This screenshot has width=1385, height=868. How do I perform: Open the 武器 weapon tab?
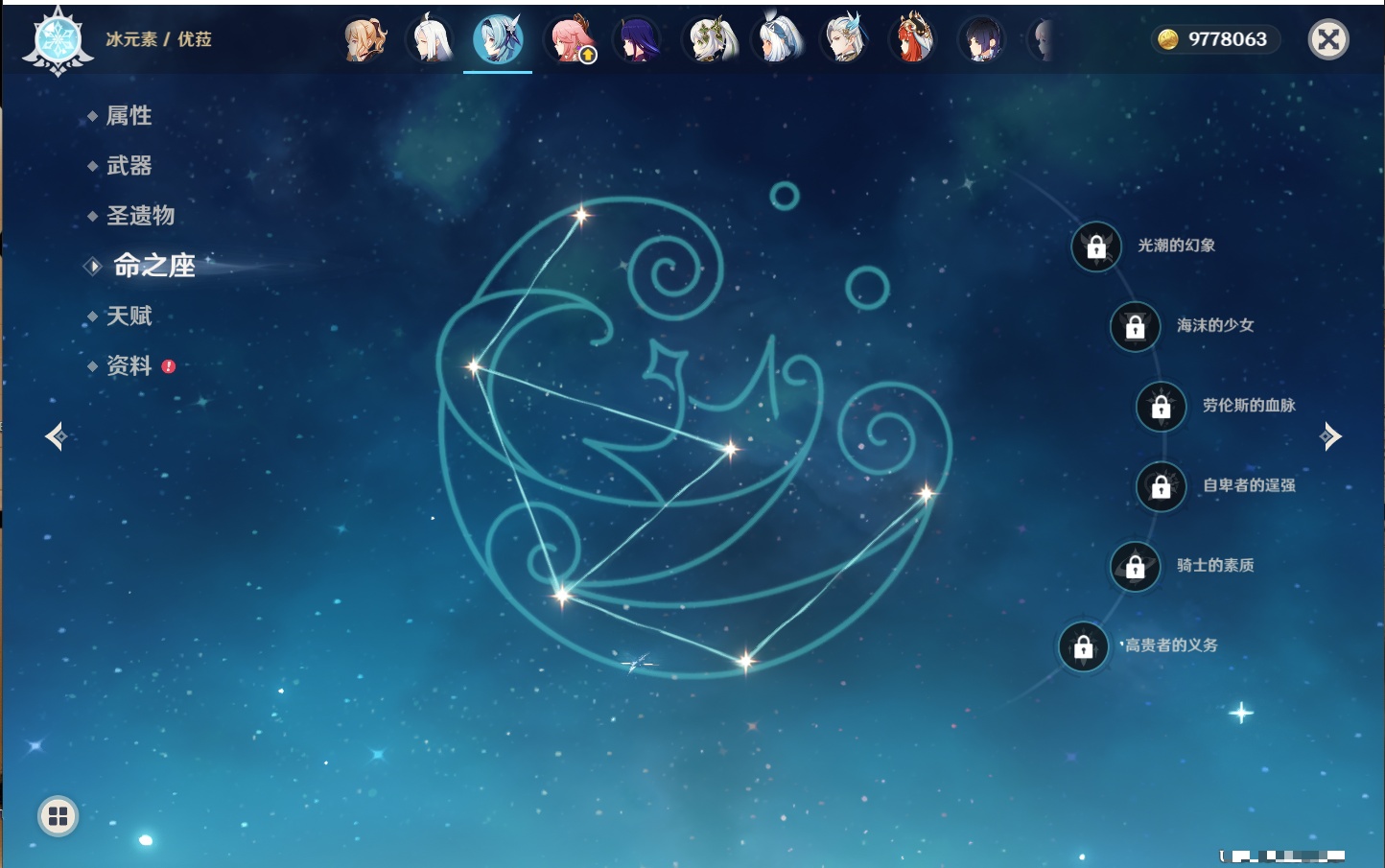129,166
